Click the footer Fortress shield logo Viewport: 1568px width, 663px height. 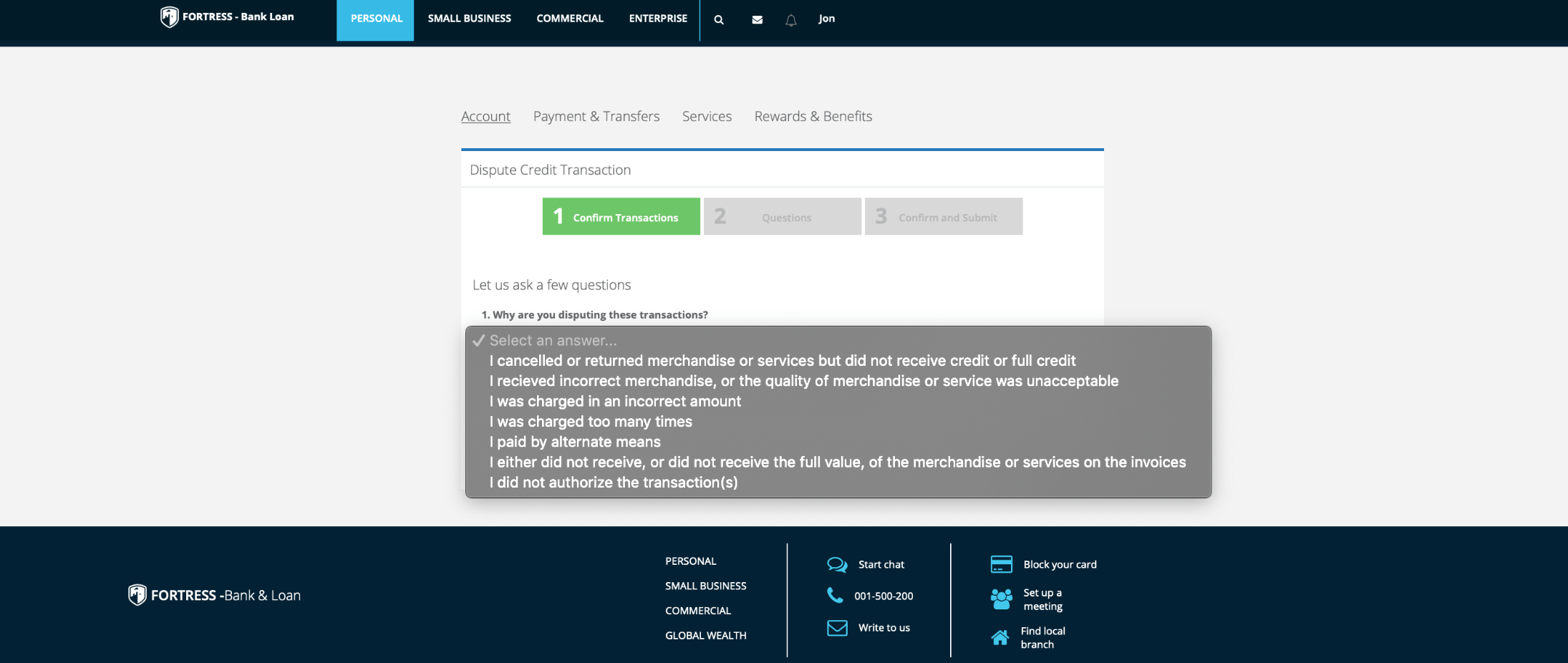pyautogui.click(x=137, y=595)
